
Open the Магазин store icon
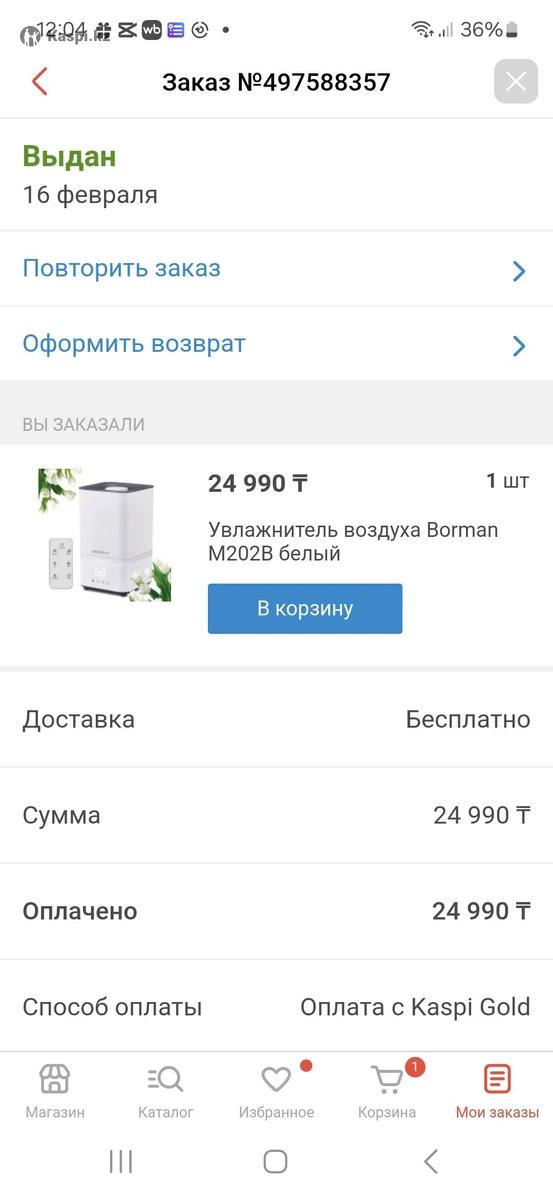(x=55, y=1079)
